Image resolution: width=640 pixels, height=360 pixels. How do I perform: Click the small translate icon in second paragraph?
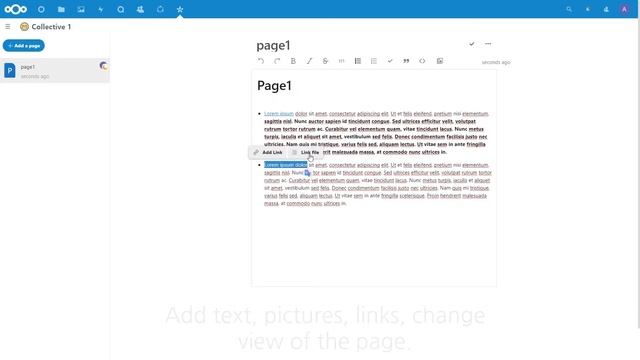(307, 173)
